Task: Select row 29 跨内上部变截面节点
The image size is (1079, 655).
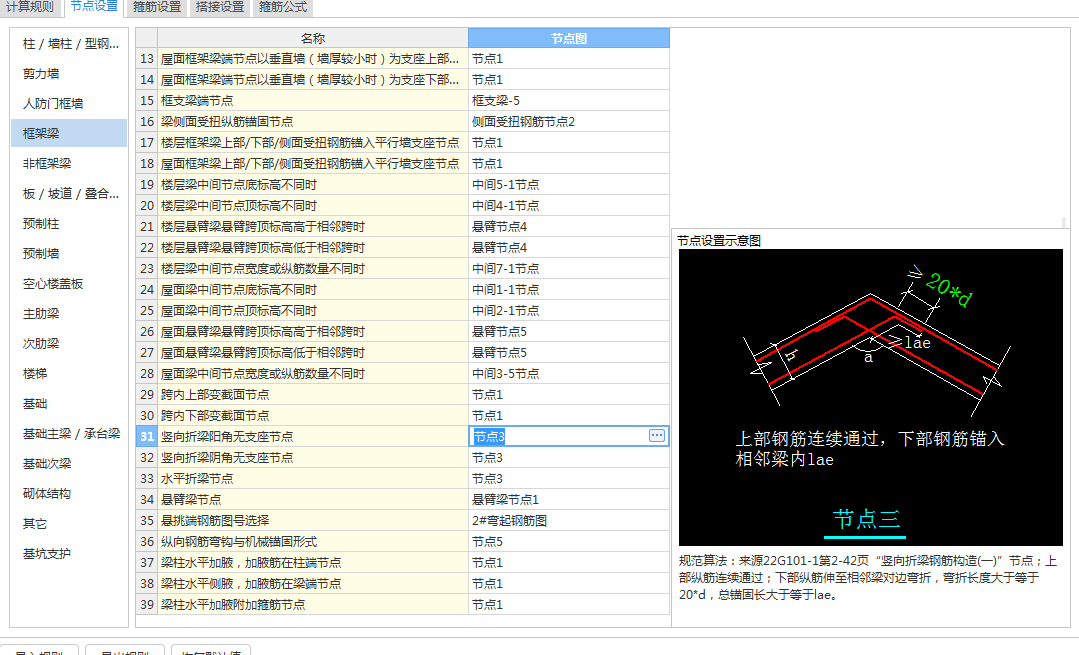Action: 312,394
